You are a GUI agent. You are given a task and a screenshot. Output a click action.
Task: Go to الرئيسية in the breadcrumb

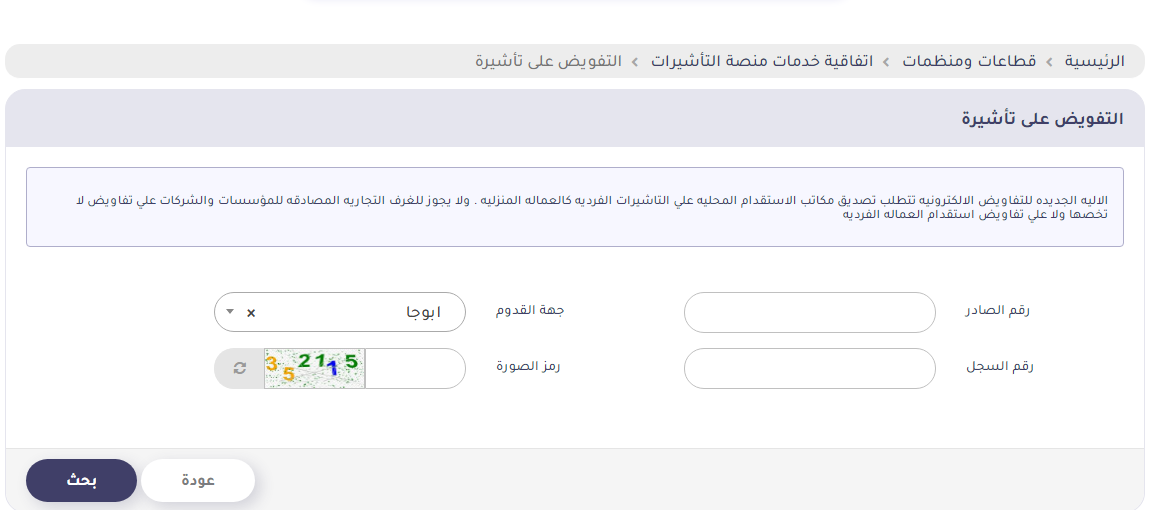[1094, 61]
